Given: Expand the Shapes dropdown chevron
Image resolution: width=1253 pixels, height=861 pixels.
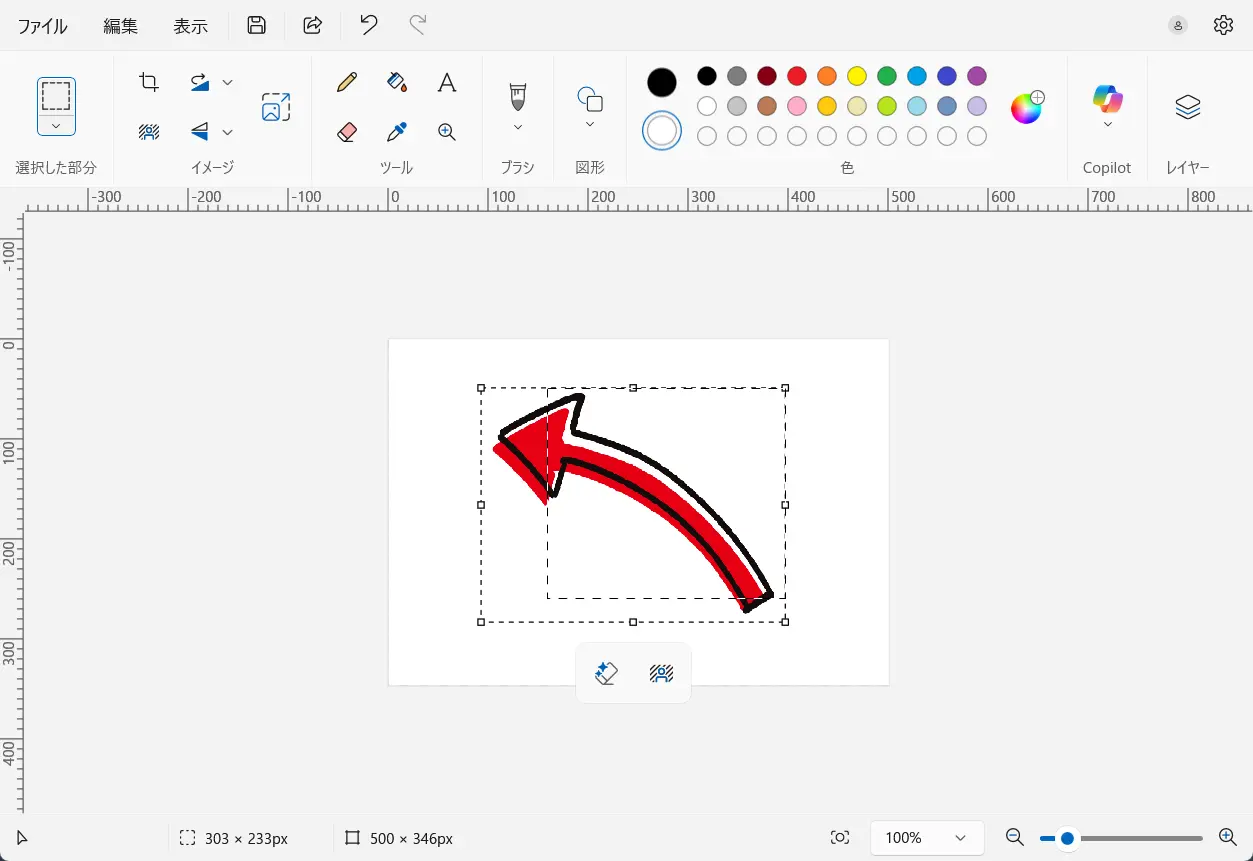Looking at the screenshot, I should pos(590,125).
